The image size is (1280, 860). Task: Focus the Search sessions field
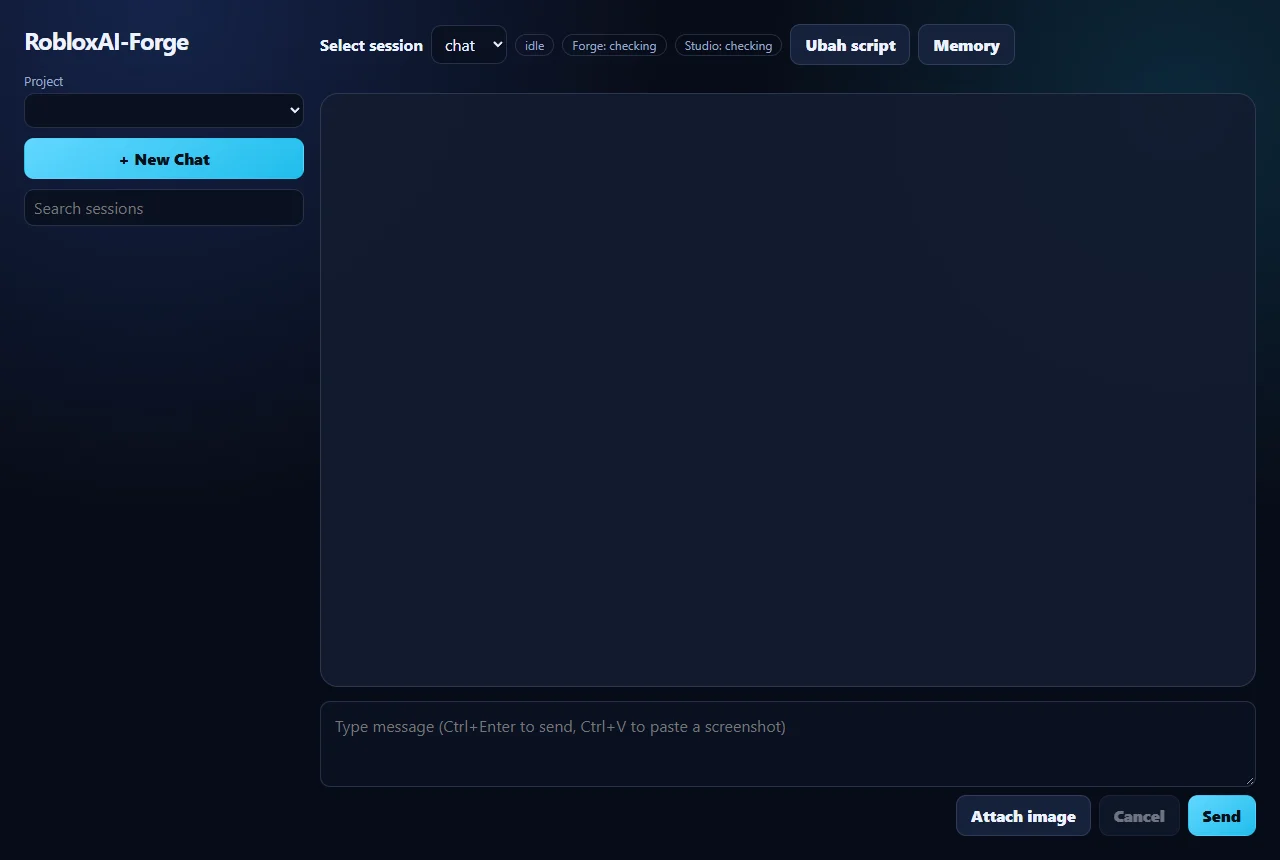click(164, 208)
